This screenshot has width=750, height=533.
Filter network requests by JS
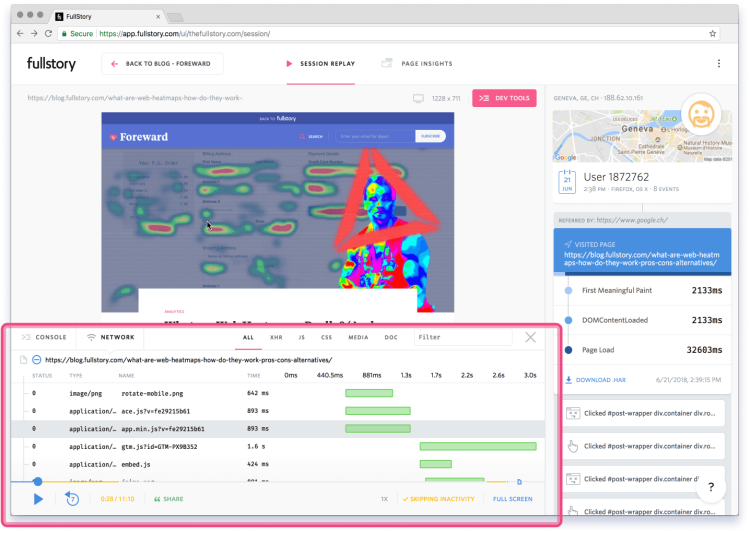(x=301, y=337)
